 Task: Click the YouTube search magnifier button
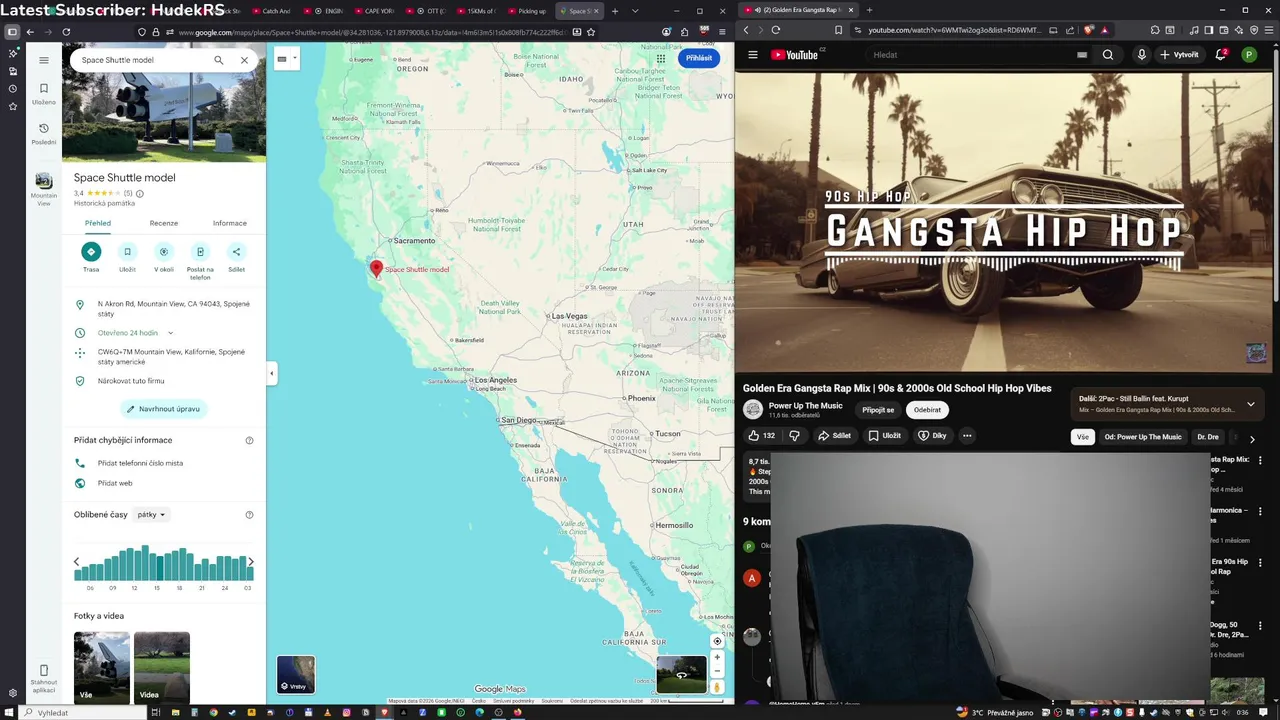[1108, 55]
